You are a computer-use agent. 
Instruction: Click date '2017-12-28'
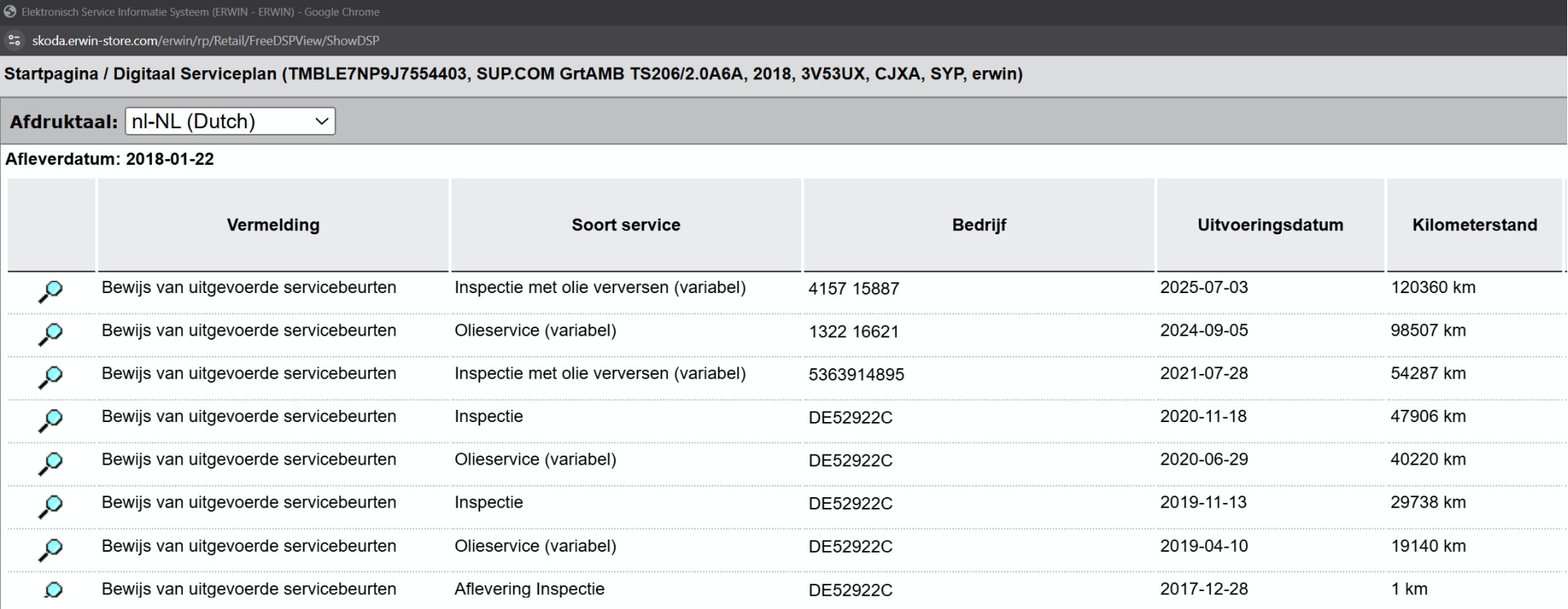pyautogui.click(x=1204, y=589)
